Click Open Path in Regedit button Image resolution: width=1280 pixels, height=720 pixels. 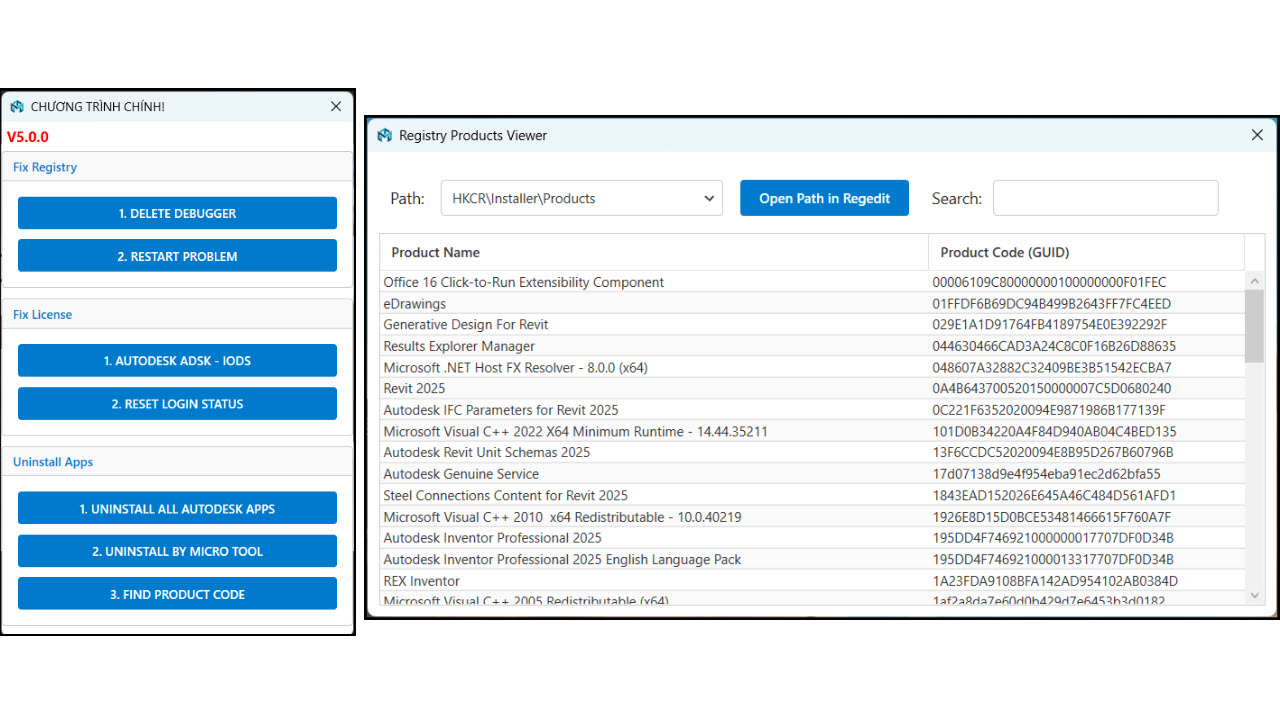pyautogui.click(x=824, y=198)
